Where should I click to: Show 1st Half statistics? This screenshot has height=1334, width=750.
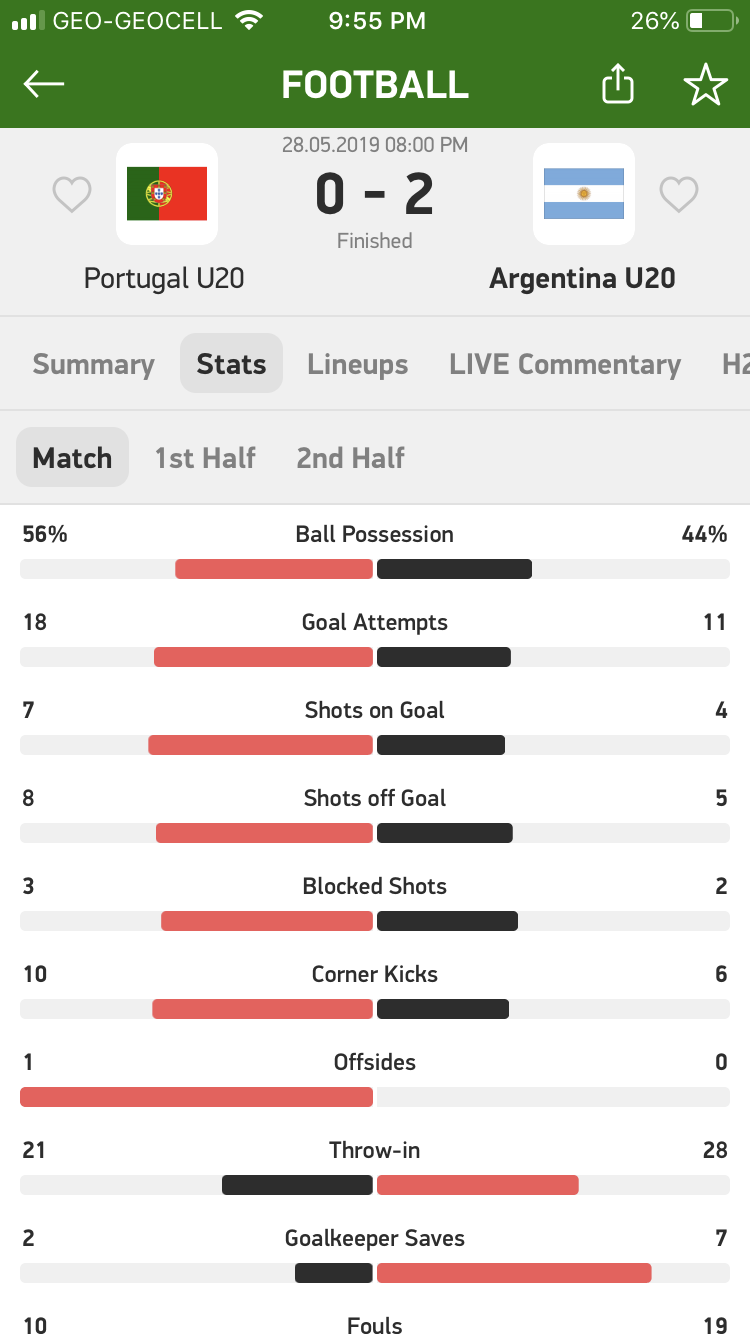click(x=205, y=458)
